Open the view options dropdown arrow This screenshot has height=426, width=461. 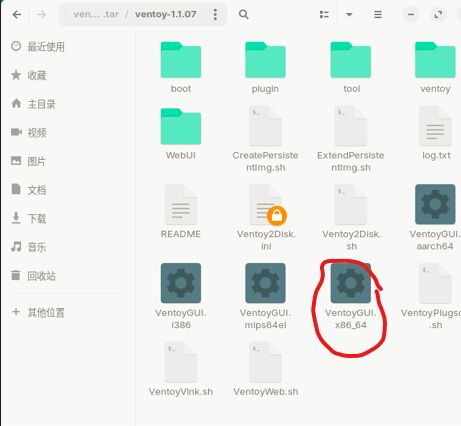[349, 14]
